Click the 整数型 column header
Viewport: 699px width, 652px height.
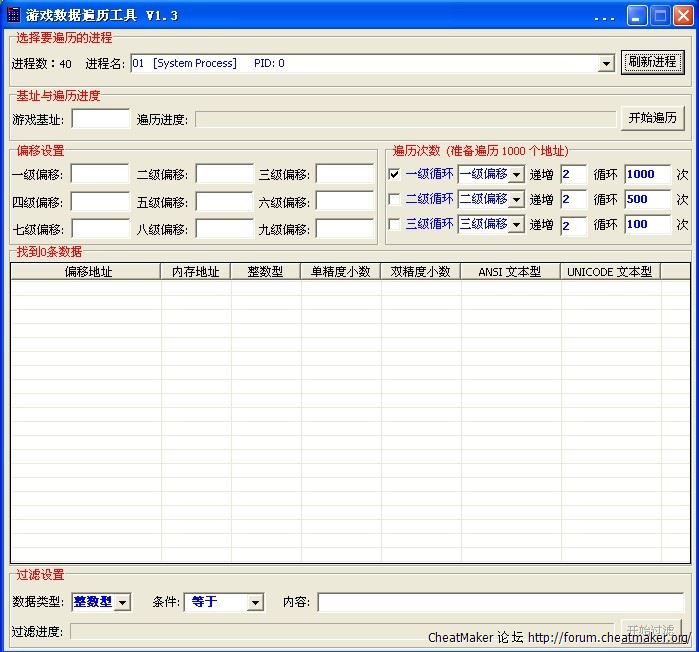point(266,271)
